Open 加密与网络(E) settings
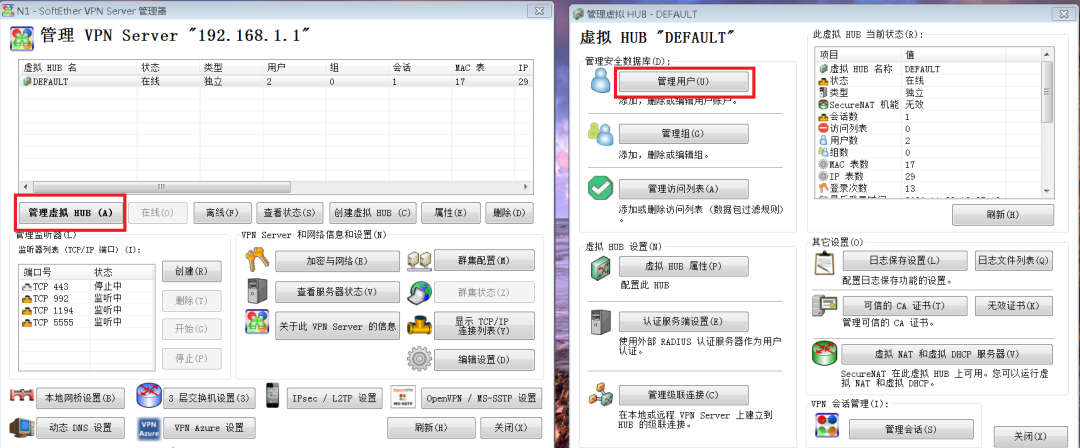The width and height of the screenshot is (1080, 448). tap(338, 261)
